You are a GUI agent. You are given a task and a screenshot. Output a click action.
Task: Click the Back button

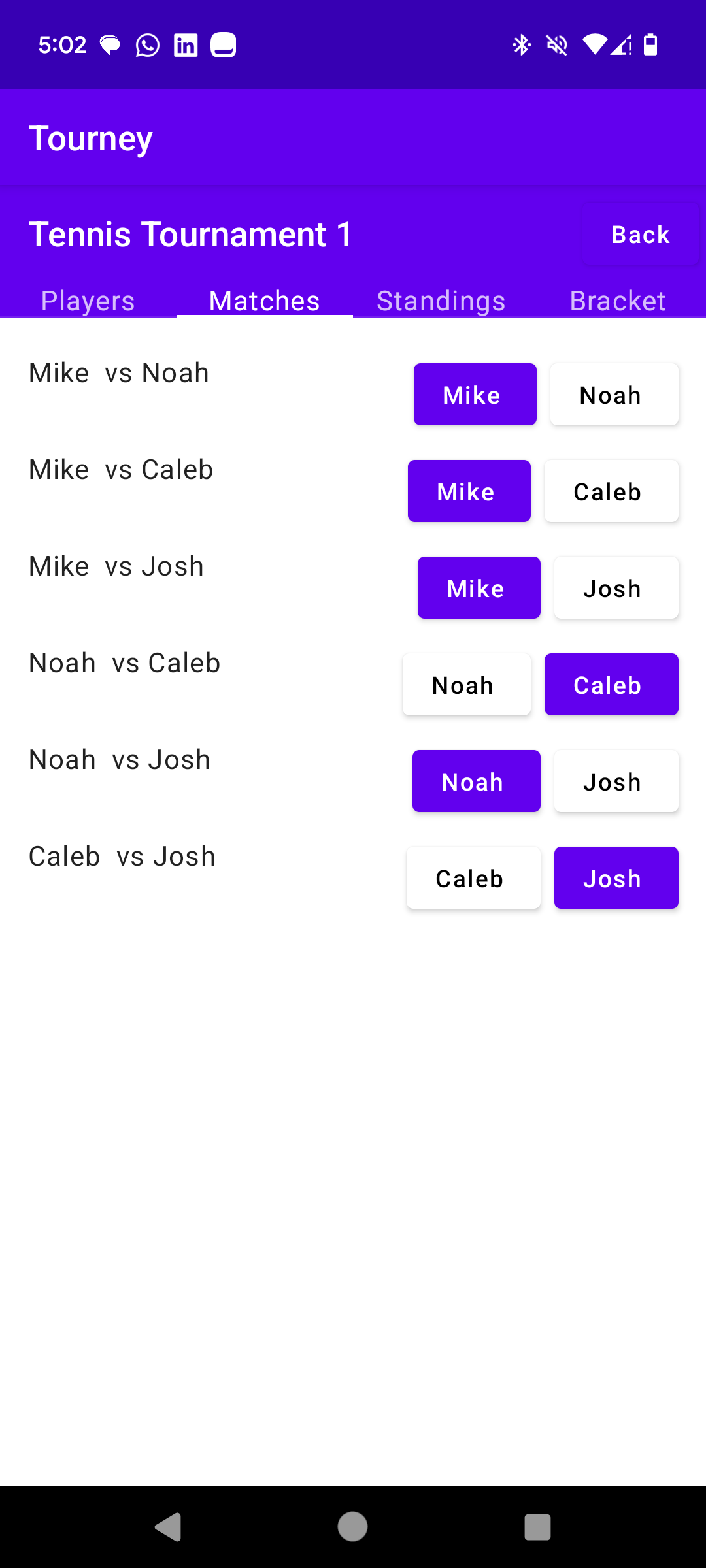pos(641,235)
